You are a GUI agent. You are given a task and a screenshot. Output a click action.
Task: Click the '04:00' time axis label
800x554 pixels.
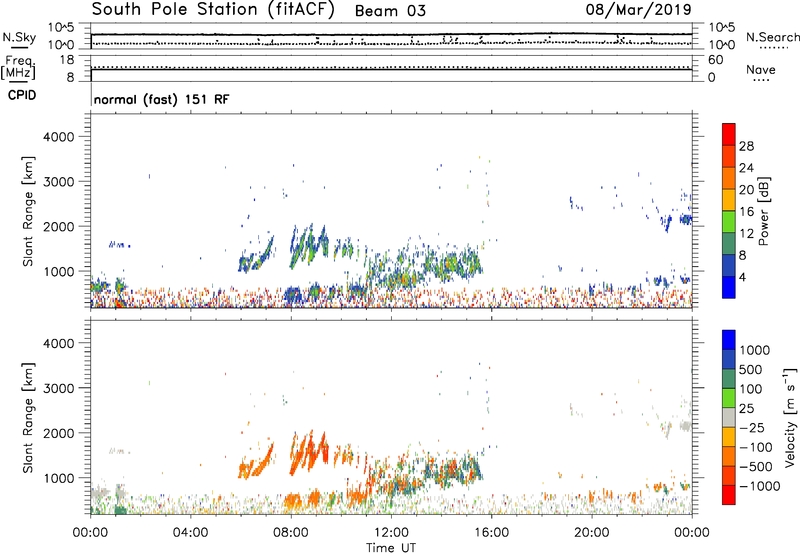pyautogui.click(x=190, y=533)
